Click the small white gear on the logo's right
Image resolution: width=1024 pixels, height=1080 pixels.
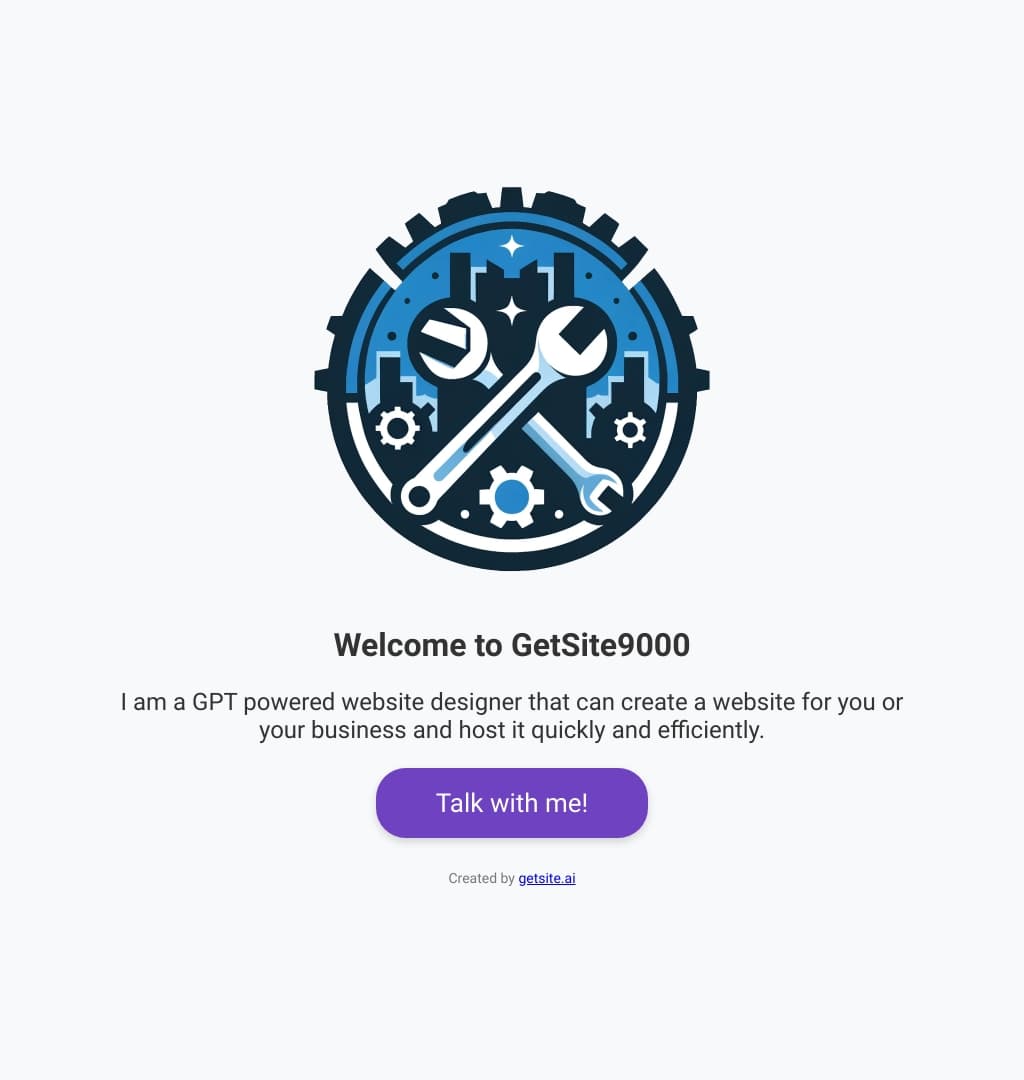coord(629,430)
